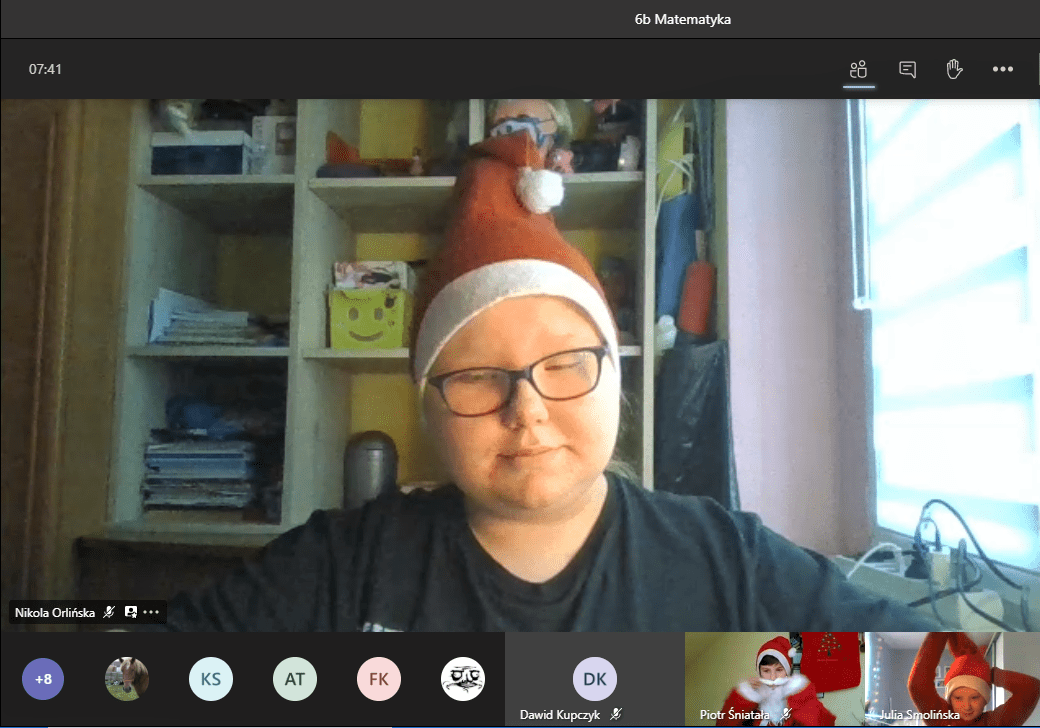Click Nikola Orlińska's muted mic icon

[x=110, y=612]
